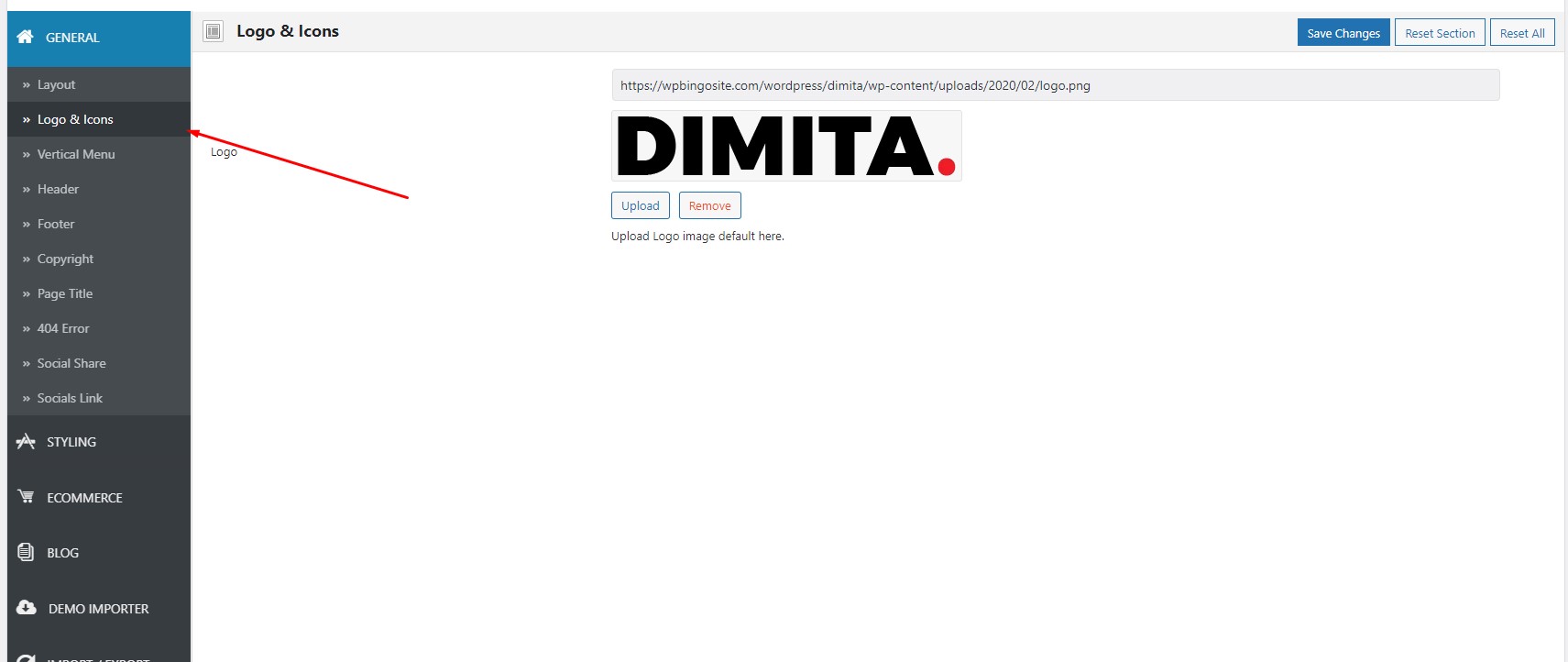Click the panel icon beside Logo & Icons title
1568x662 pixels.
[213, 31]
